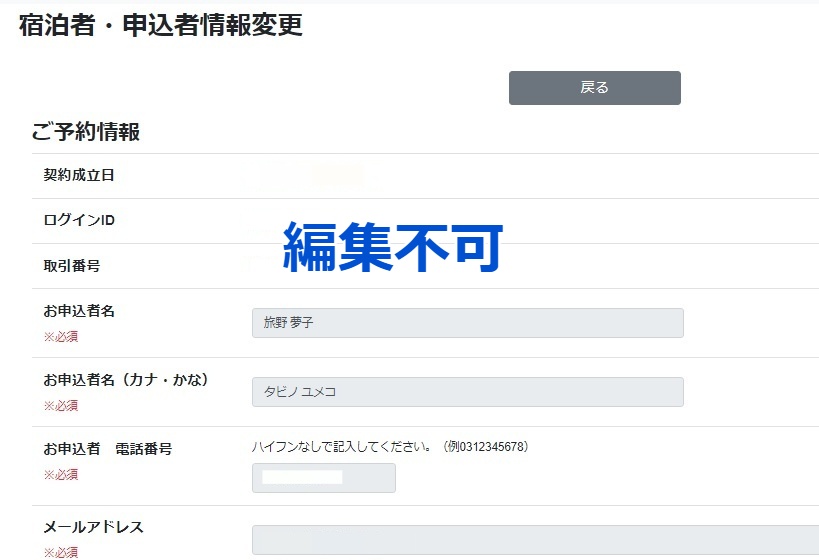Screen dimensions: 819x560
Task: Click the 戻る back button
Action: click(x=594, y=88)
